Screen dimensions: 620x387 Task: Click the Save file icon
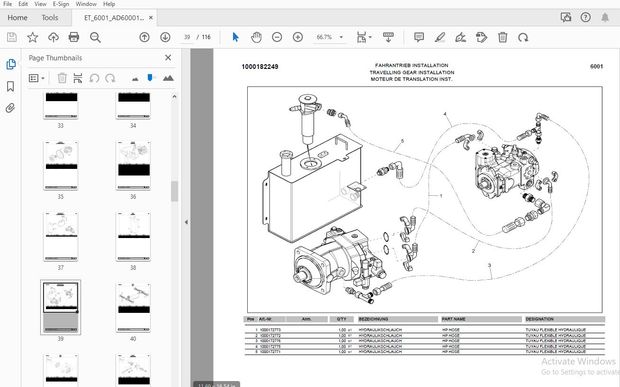[x=12, y=37]
